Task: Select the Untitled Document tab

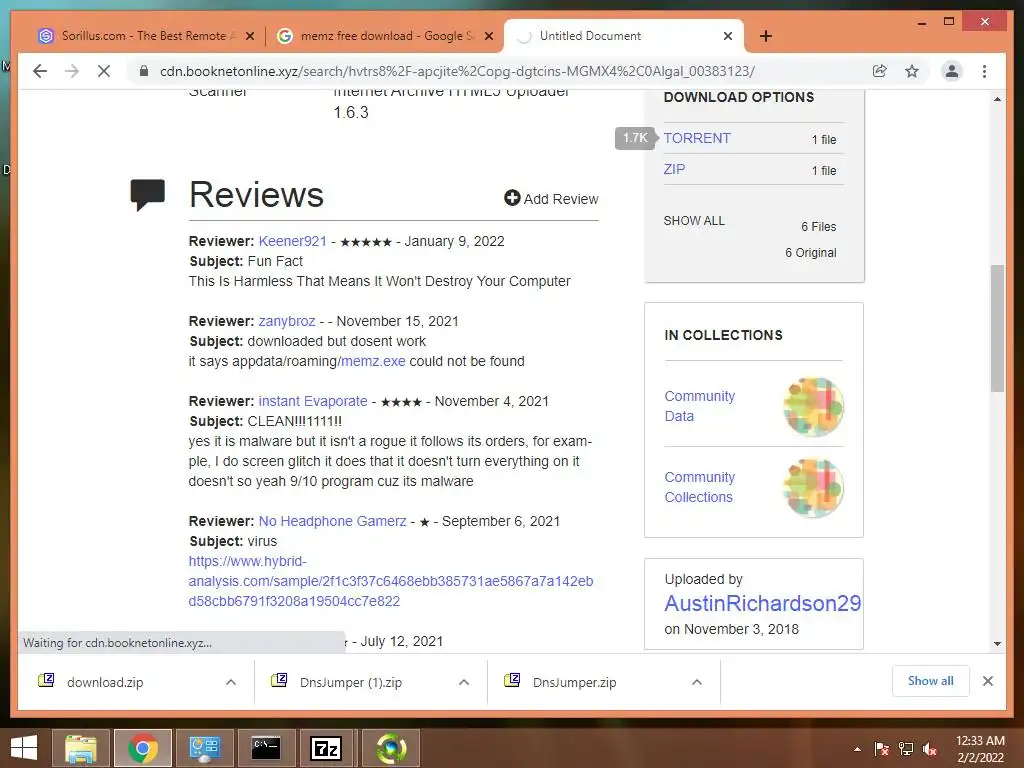Action: 623,36
